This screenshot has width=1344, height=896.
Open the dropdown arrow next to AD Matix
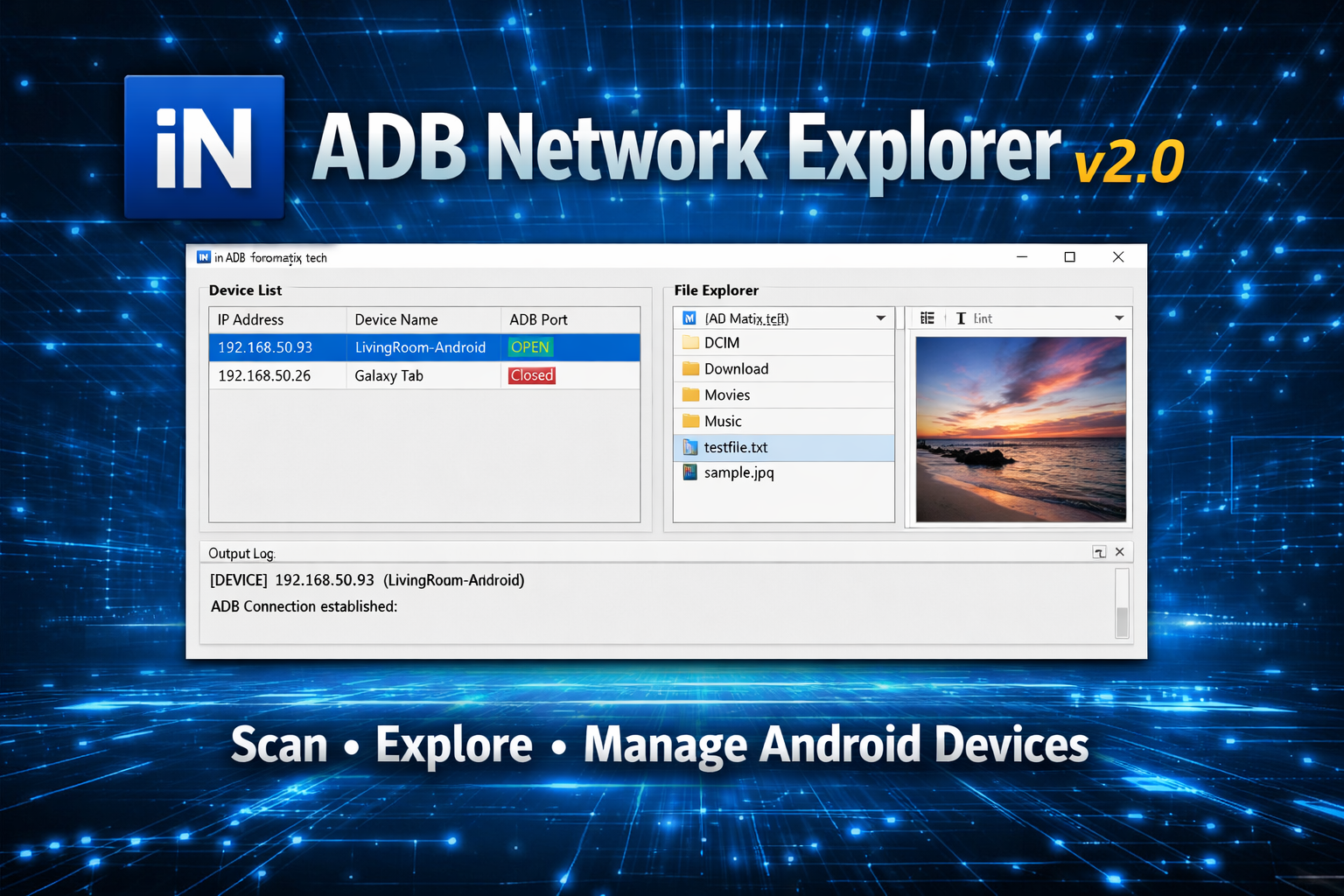881,318
